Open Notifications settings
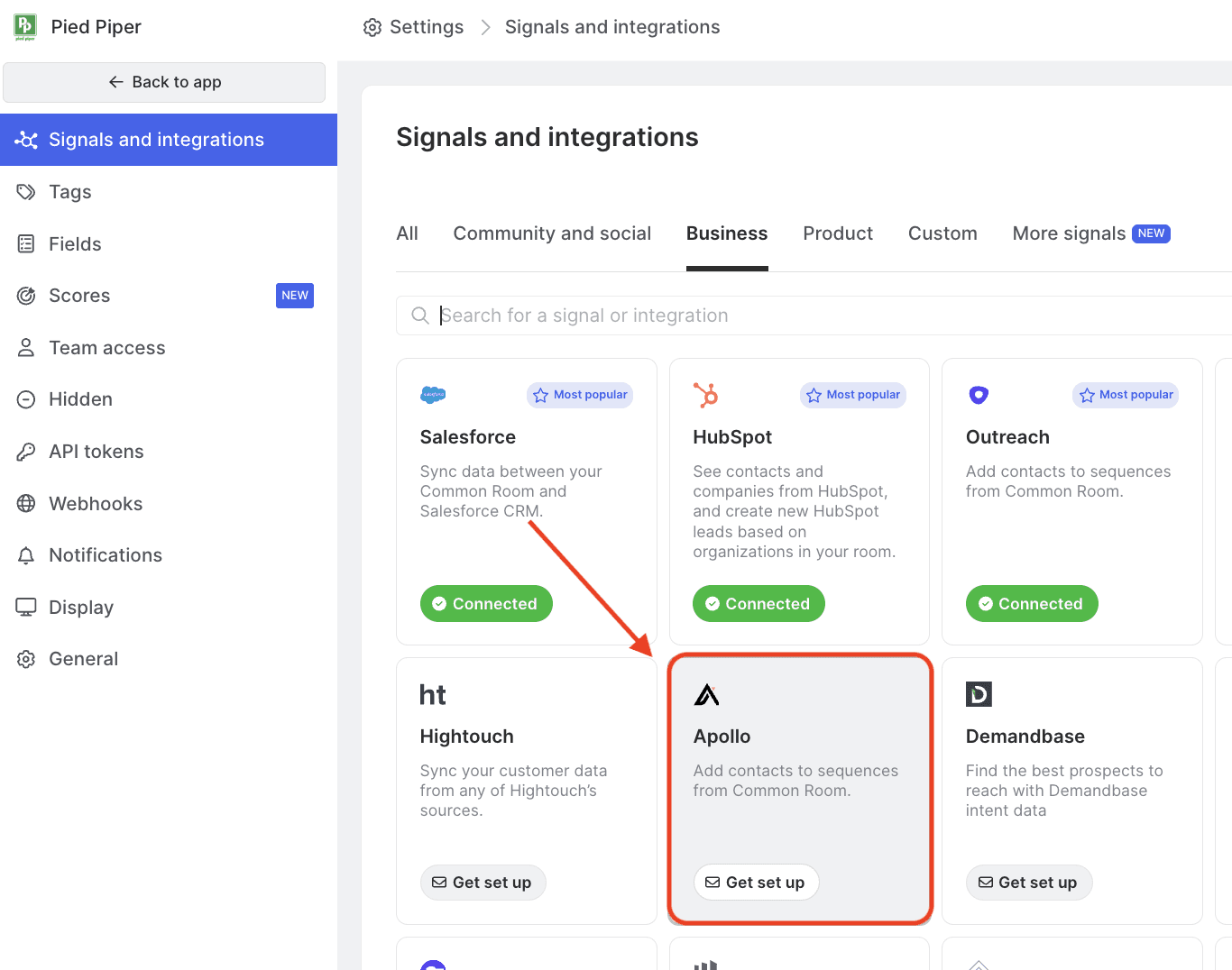The width and height of the screenshot is (1232, 970). [x=169, y=555]
